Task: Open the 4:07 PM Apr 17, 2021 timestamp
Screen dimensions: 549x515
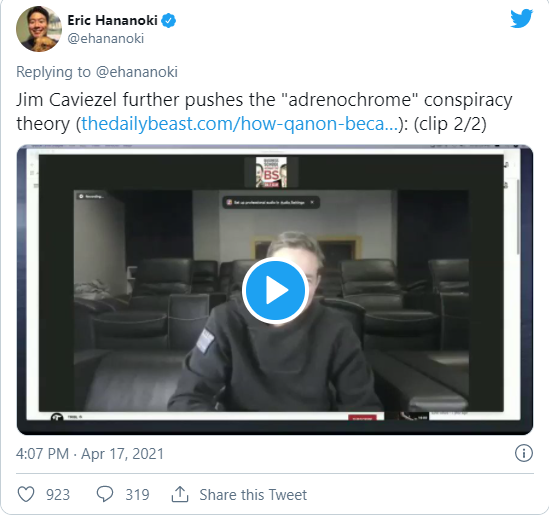Action: pyautogui.click(x=90, y=454)
